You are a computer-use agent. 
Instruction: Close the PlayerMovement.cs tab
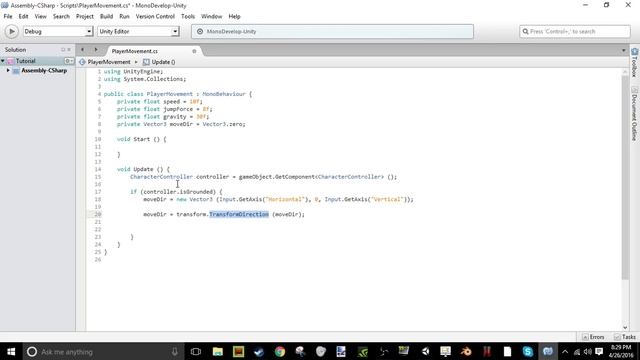194,51
